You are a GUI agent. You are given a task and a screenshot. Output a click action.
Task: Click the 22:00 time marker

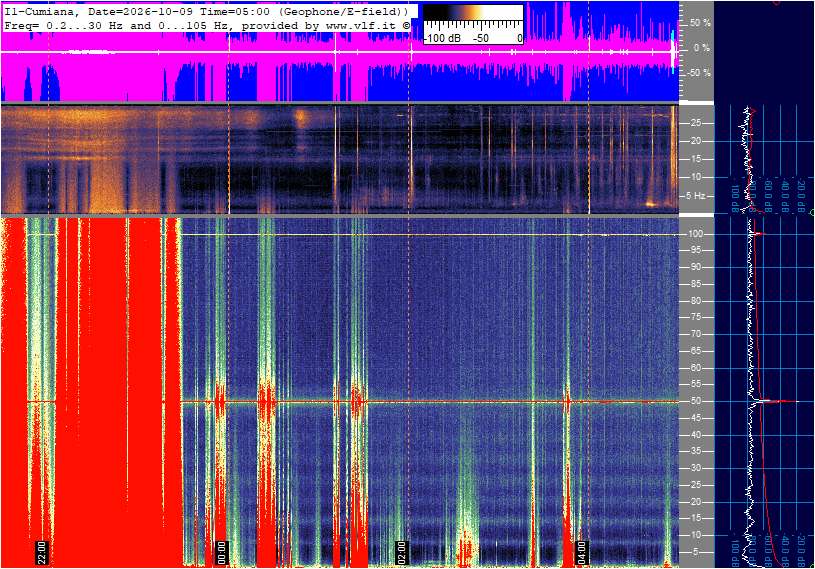click(x=42, y=552)
